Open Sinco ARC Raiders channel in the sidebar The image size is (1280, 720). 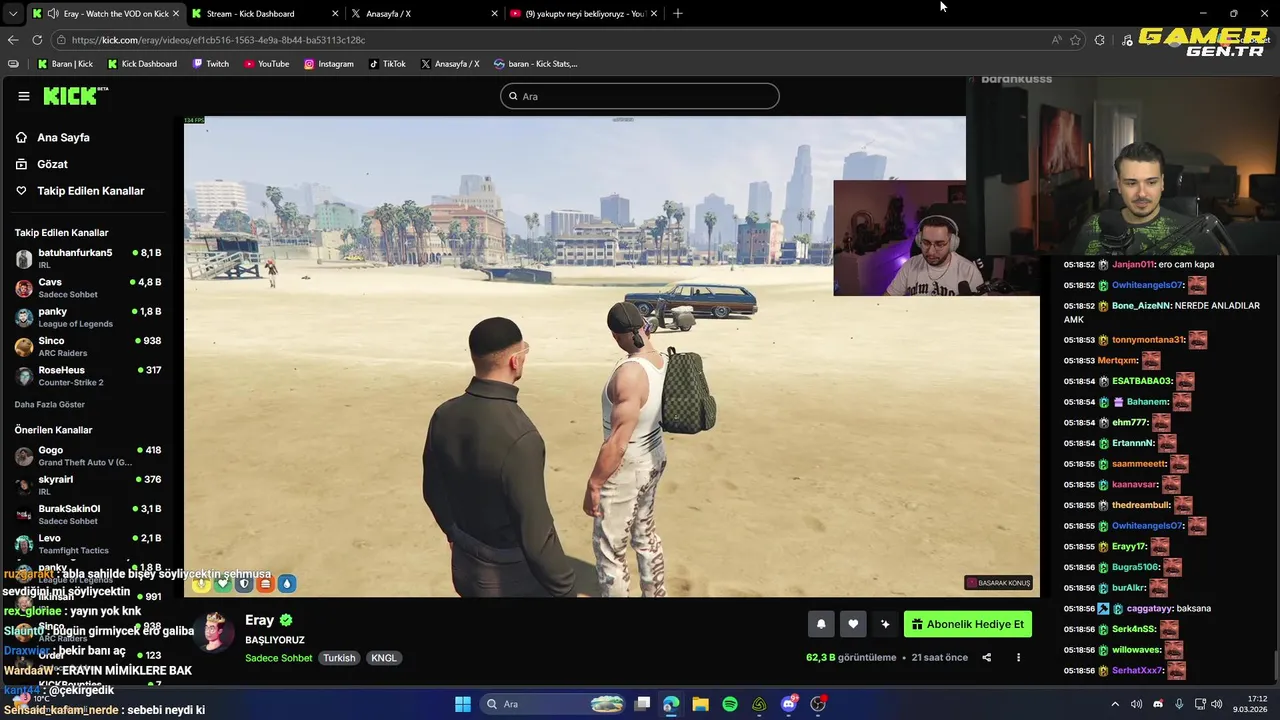(x=88, y=346)
